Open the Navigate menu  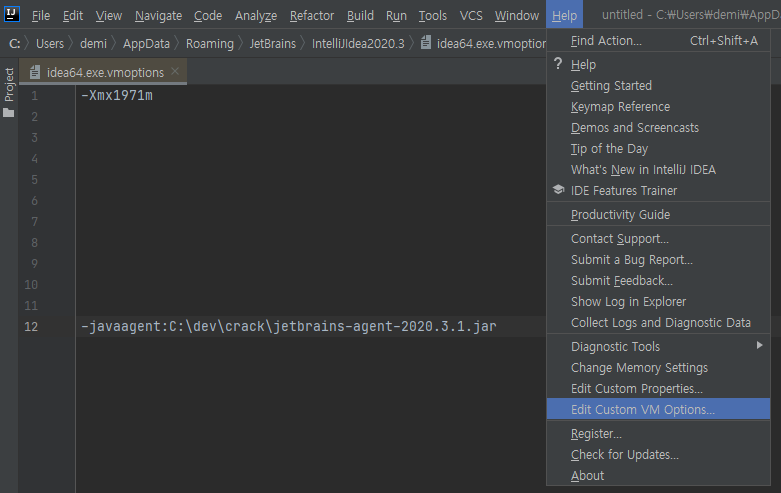pyautogui.click(x=158, y=16)
